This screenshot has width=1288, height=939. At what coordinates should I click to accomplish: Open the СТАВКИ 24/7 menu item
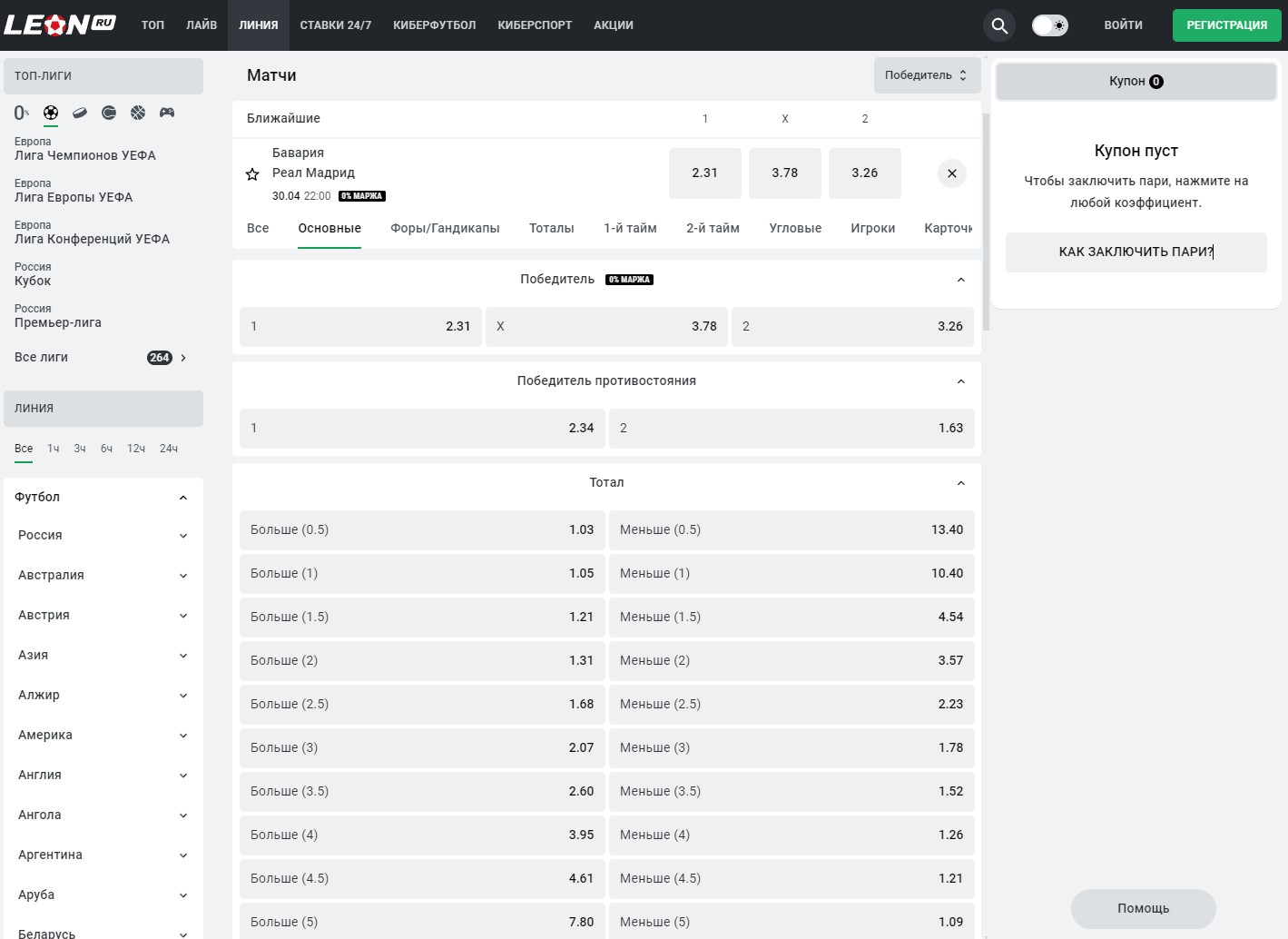(336, 25)
